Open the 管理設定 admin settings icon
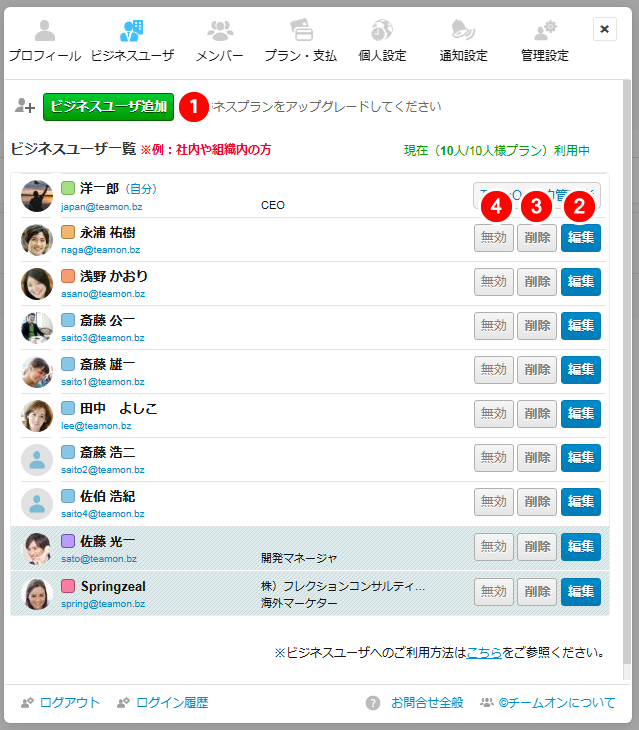Image resolution: width=639 pixels, height=730 pixels. [545, 32]
